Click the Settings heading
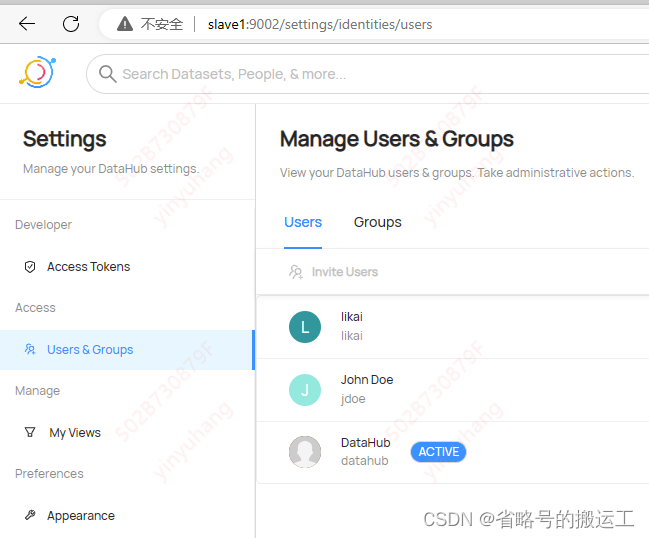 point(65,139)
